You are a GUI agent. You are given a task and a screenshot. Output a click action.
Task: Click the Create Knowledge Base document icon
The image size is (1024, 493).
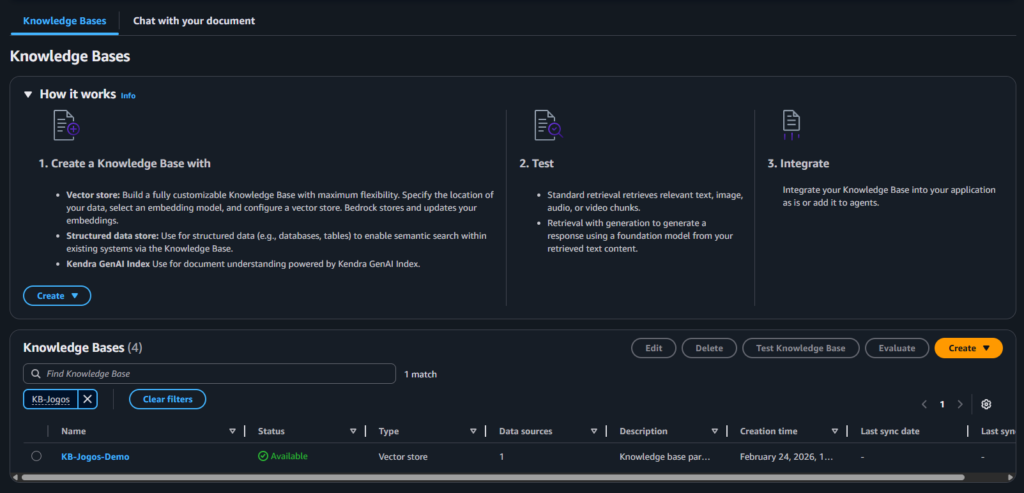pos(66,126)
